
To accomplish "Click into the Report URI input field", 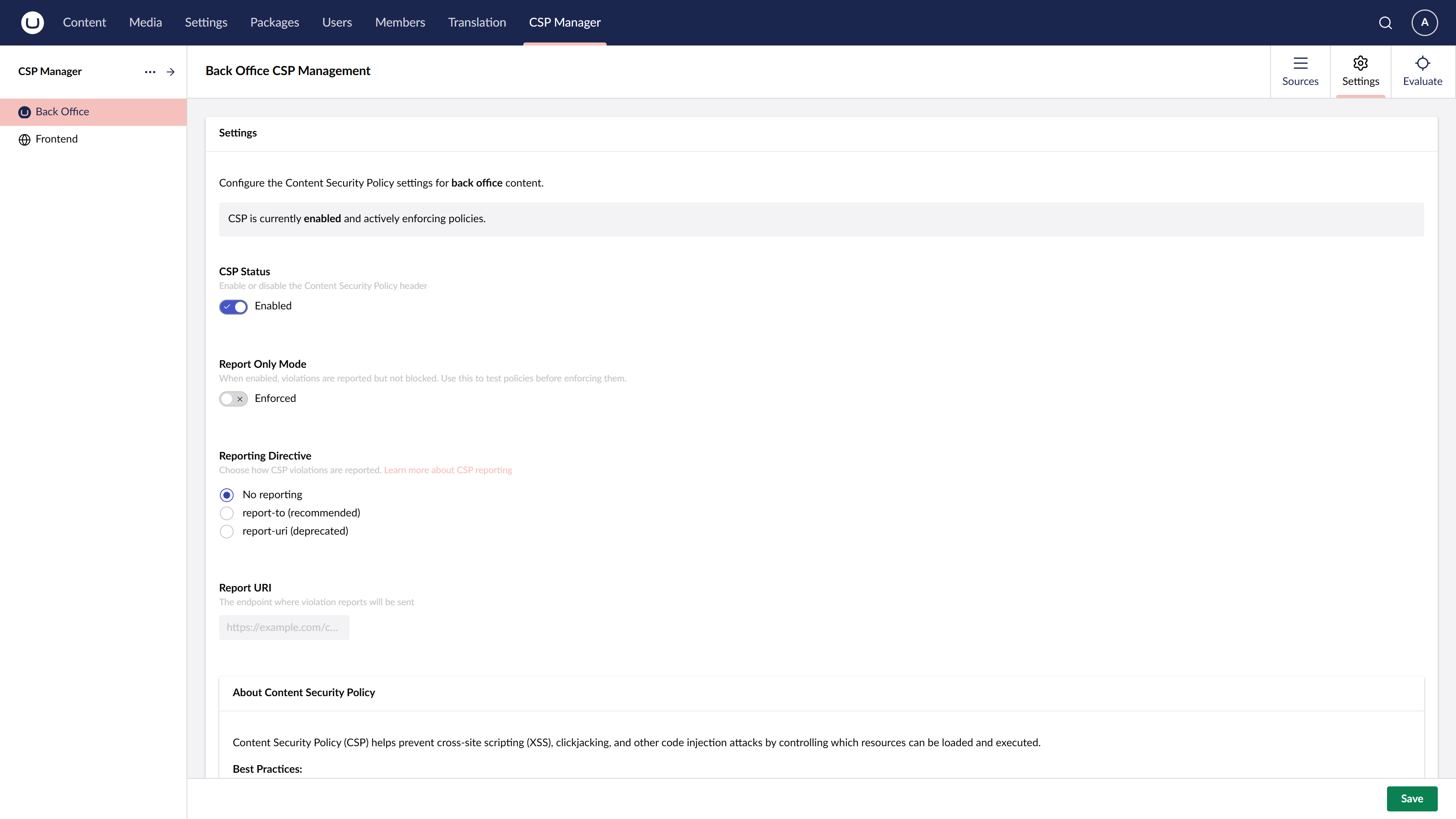I will pyautogui.click(x=284, y=628).
